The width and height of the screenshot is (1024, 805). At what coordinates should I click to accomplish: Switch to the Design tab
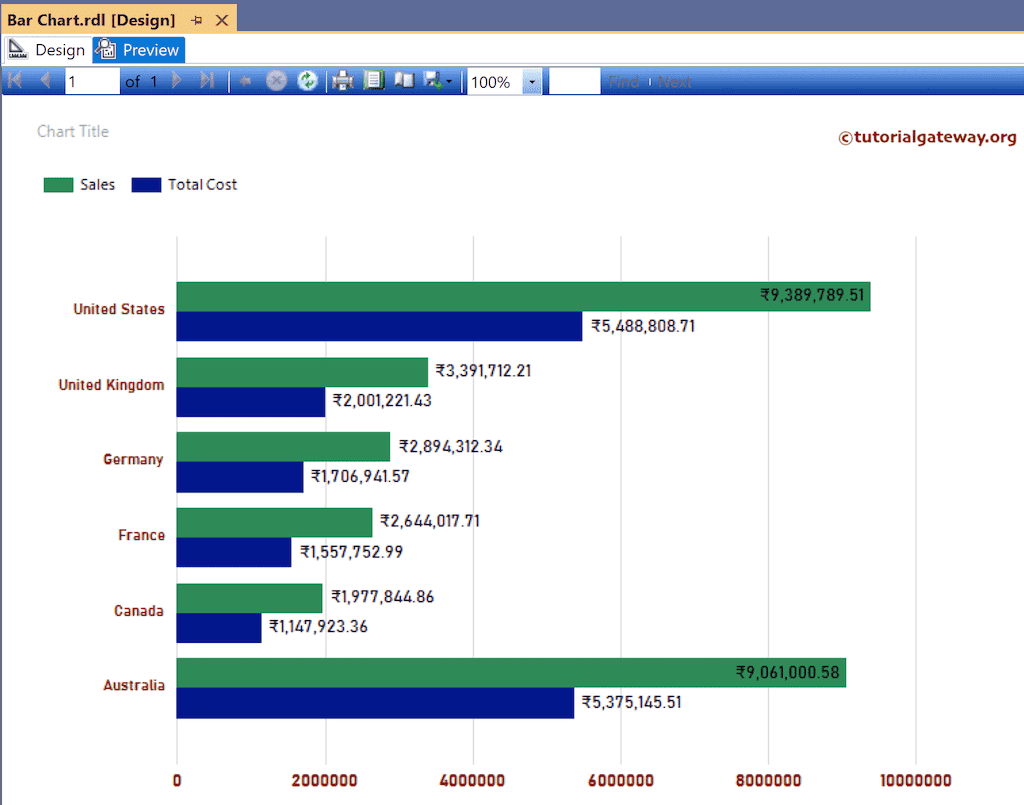58,49
